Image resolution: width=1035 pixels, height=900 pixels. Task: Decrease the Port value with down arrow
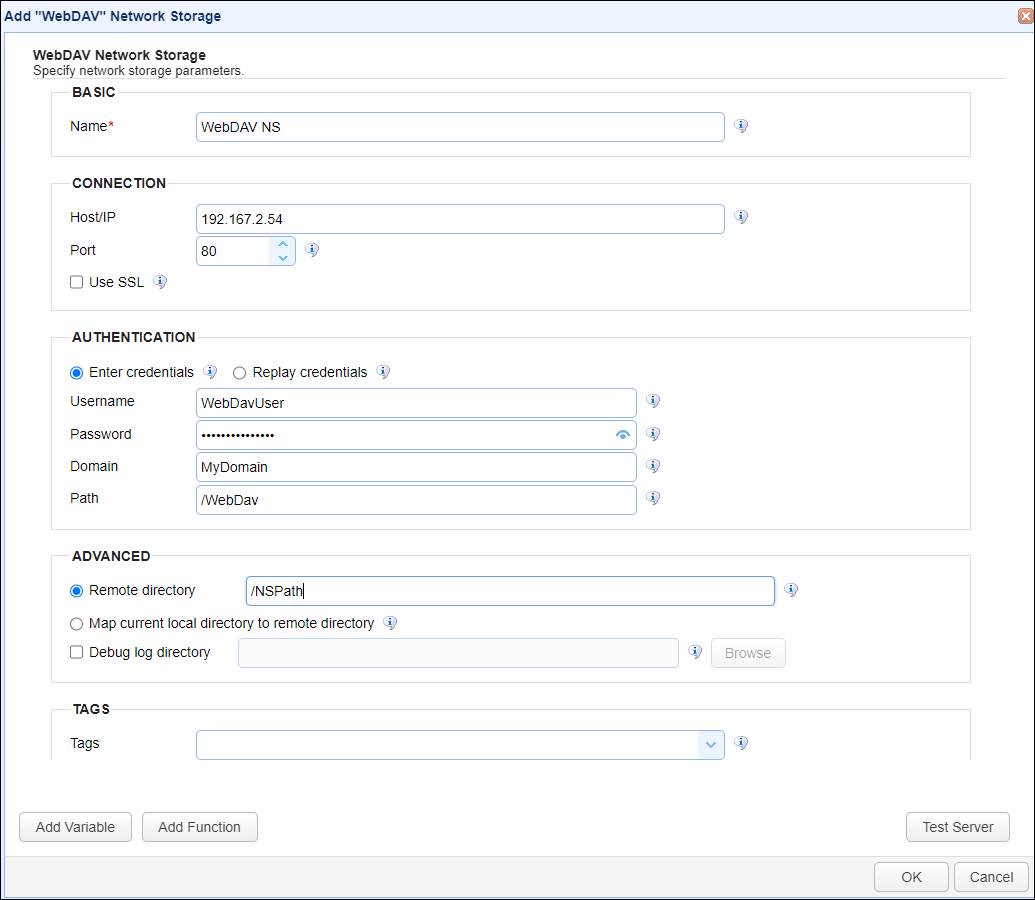click(x=283, y=258)
